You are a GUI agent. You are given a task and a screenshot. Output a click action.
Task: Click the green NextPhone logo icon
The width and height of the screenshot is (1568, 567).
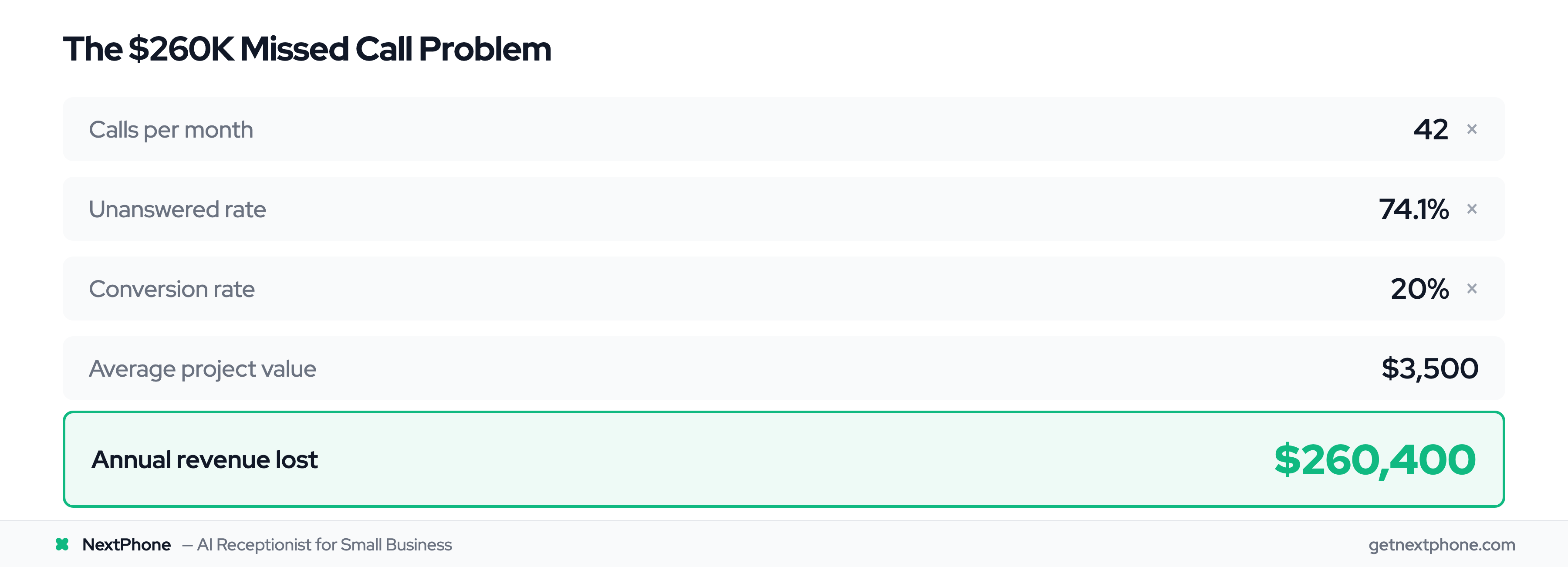click(x=62, y=544)
